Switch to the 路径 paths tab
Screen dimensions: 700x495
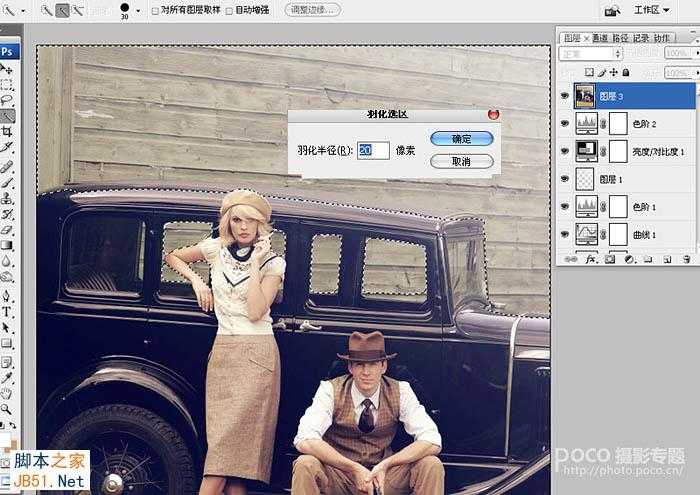click(x=620, y=38)
